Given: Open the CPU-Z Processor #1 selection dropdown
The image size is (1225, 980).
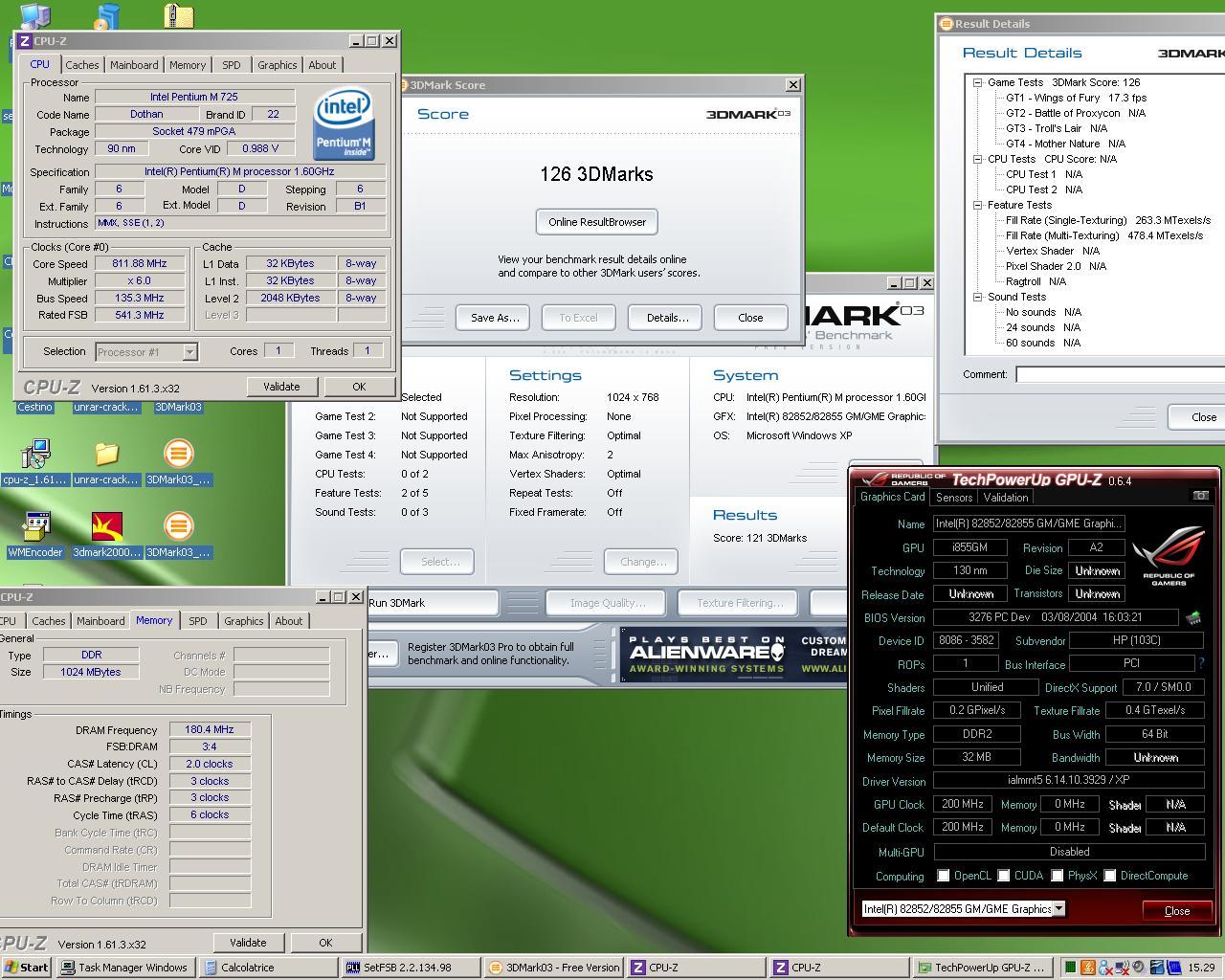Looking at the screenshot, I should (x=189, y=352).
